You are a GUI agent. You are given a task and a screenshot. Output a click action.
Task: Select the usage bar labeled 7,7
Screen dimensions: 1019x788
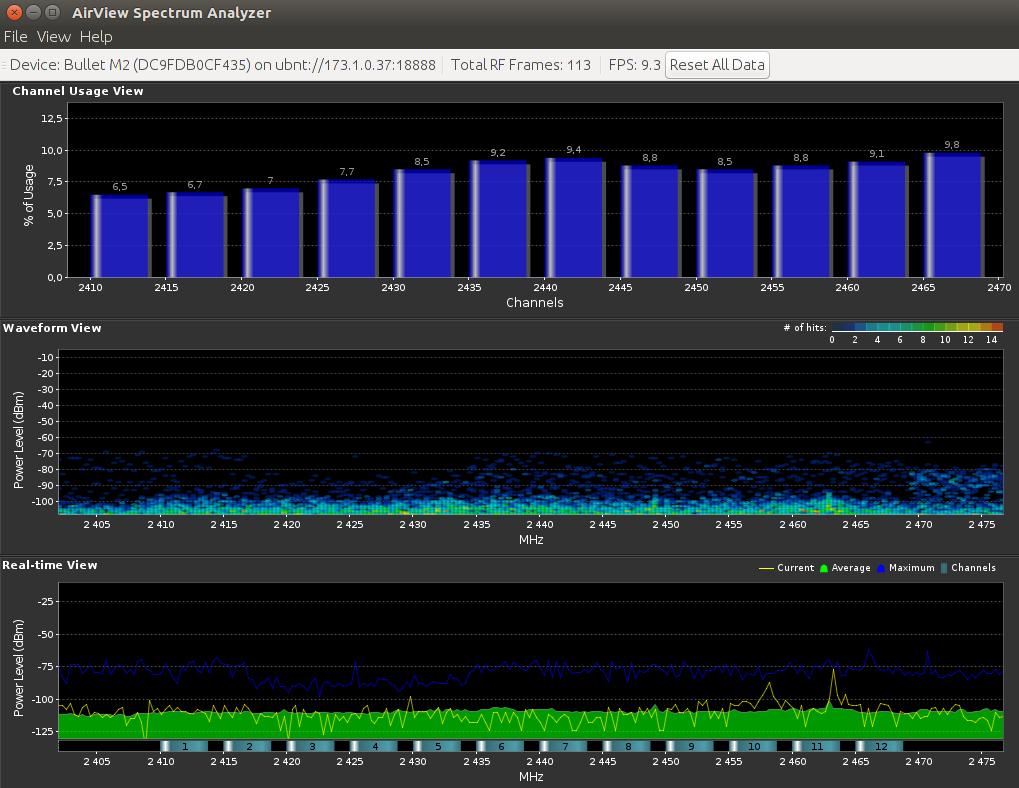tap(348, 228)
